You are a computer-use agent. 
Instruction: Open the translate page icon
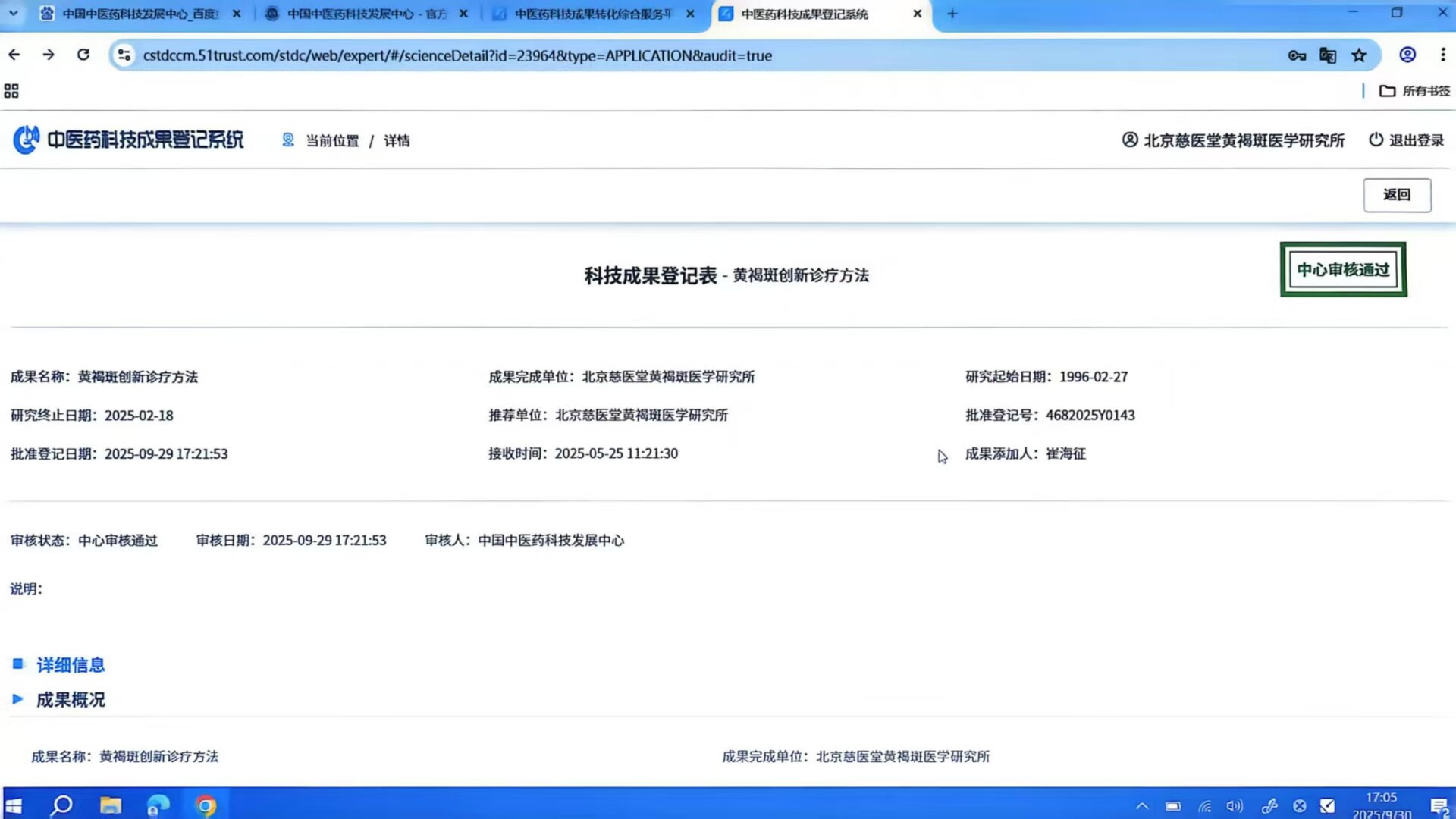1328,55
